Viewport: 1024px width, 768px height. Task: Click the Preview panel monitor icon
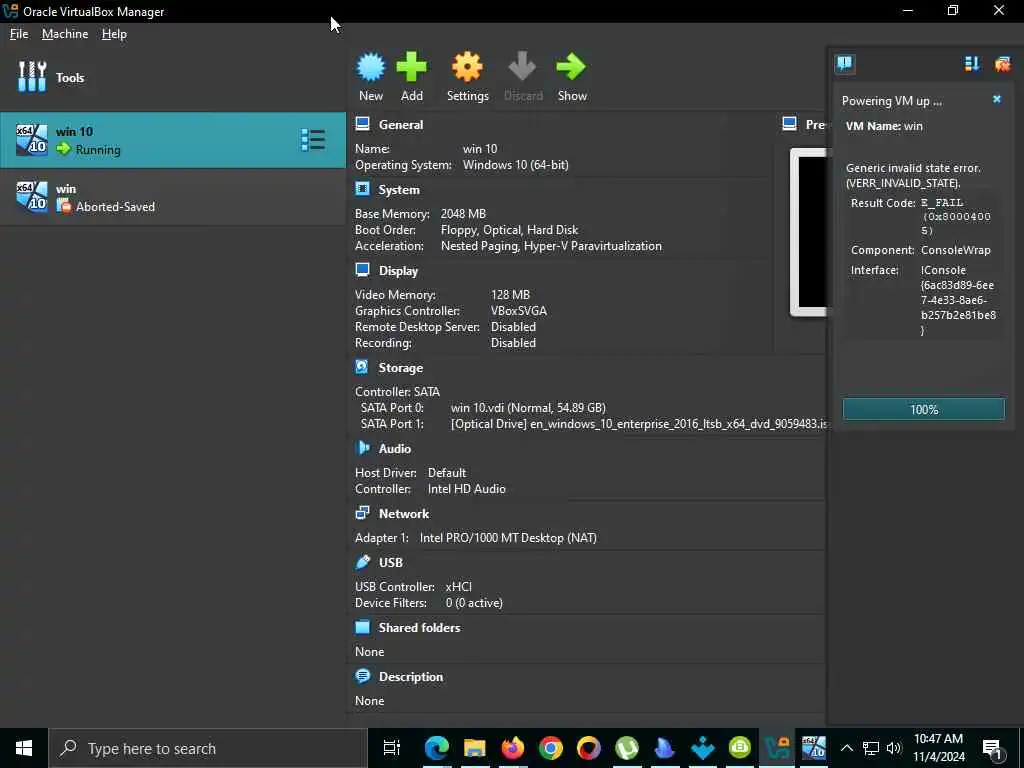[x=790, y=124]
